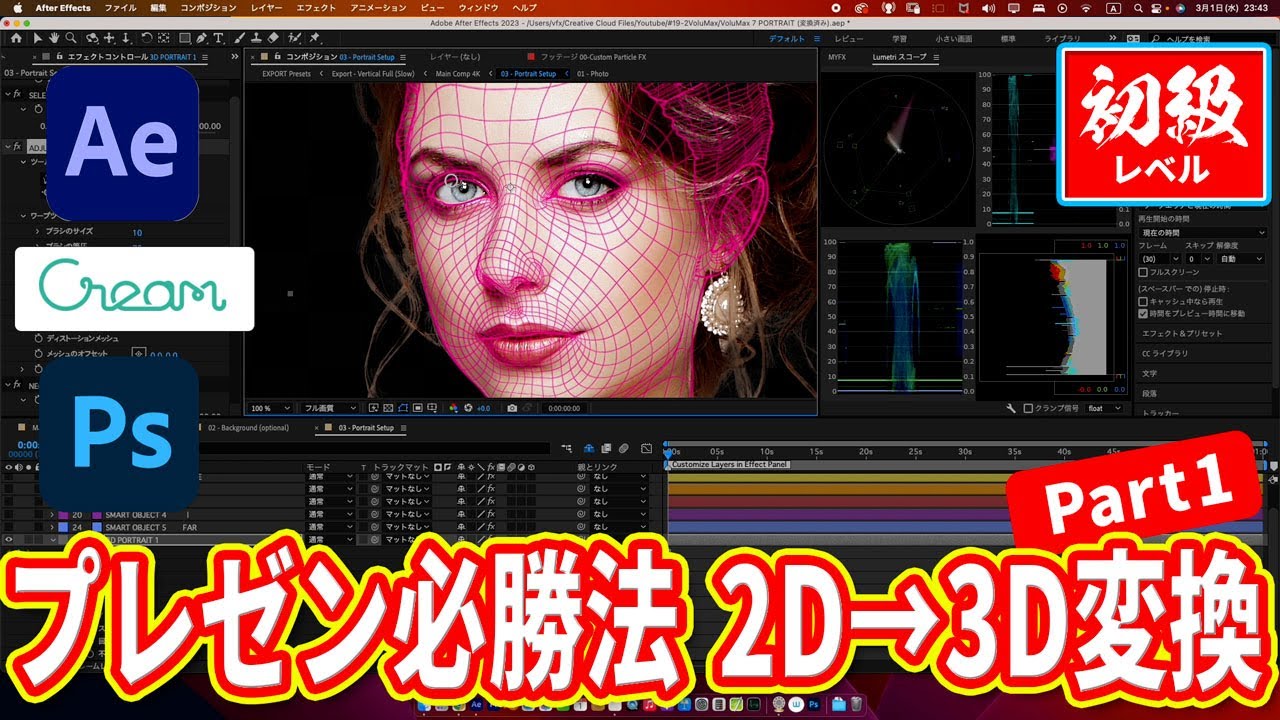Toggle キャッシュ中なら再生 checkbox
Screen dimensions: 1280x720
point(1143,300)
